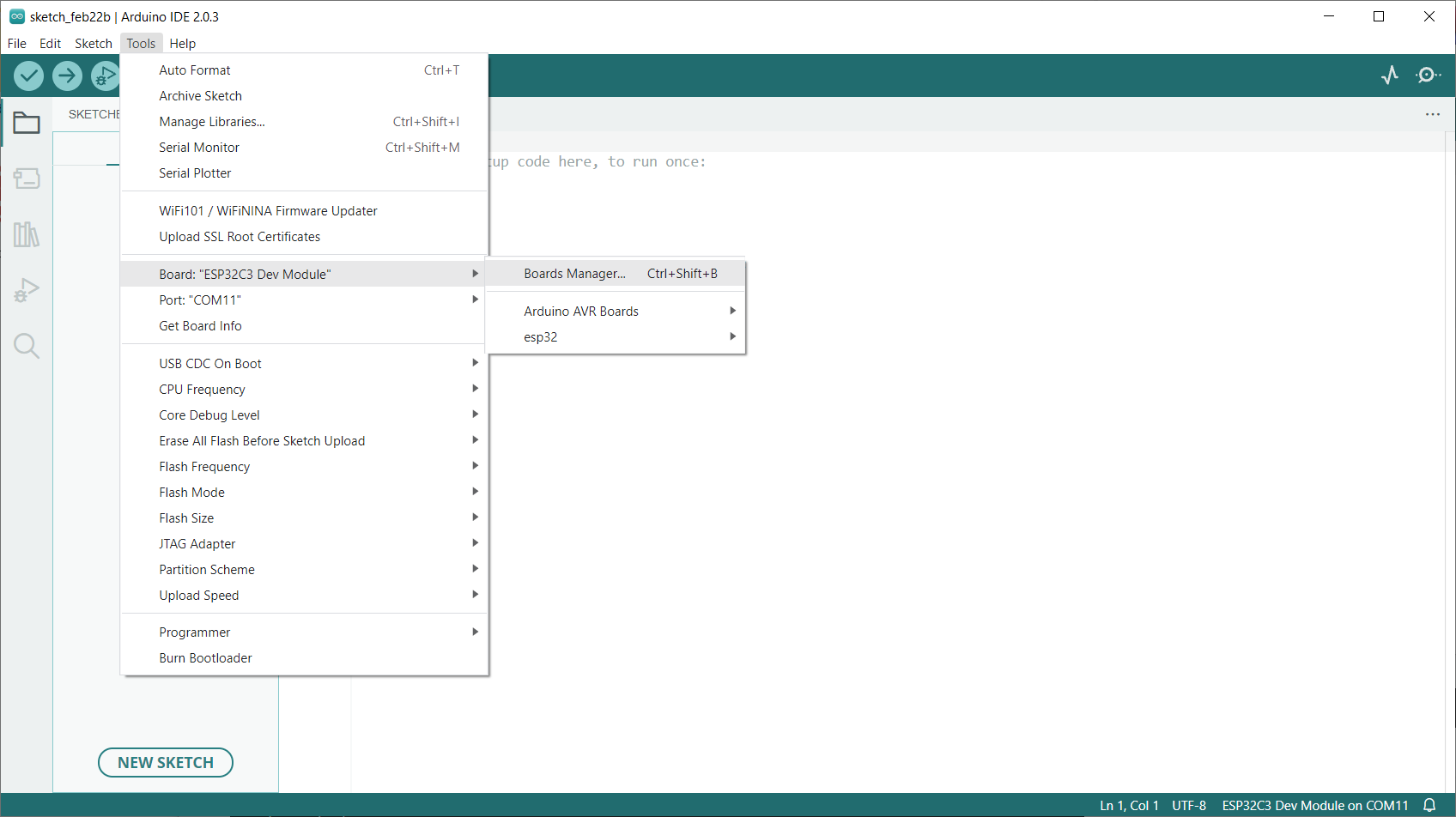The height and width of the screenshot is (817, 1456).
Task: Expand the Board: "ESP32C3 Dev Module" submenu
Action: pyautogui.click(x=305, y=275)
